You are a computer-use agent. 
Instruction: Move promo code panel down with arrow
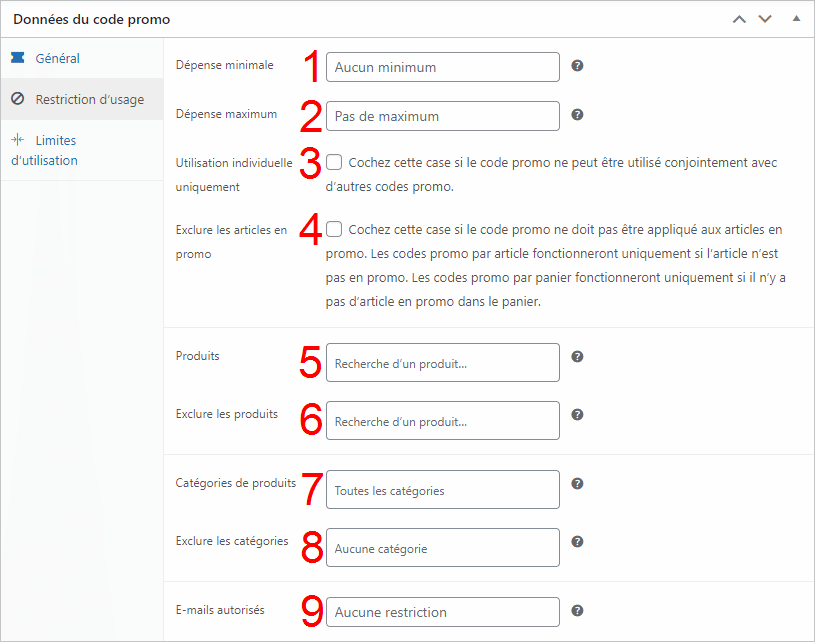click(765, 19)
